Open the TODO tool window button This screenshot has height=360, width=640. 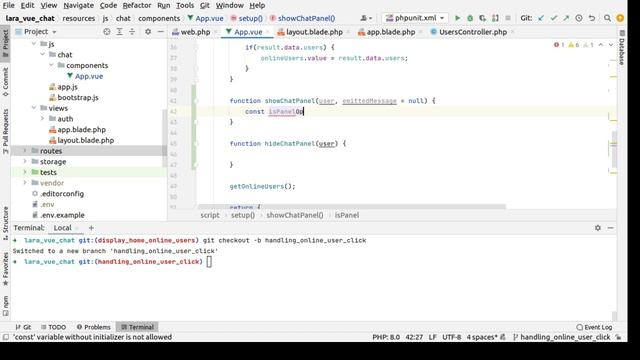coord(53,327)
